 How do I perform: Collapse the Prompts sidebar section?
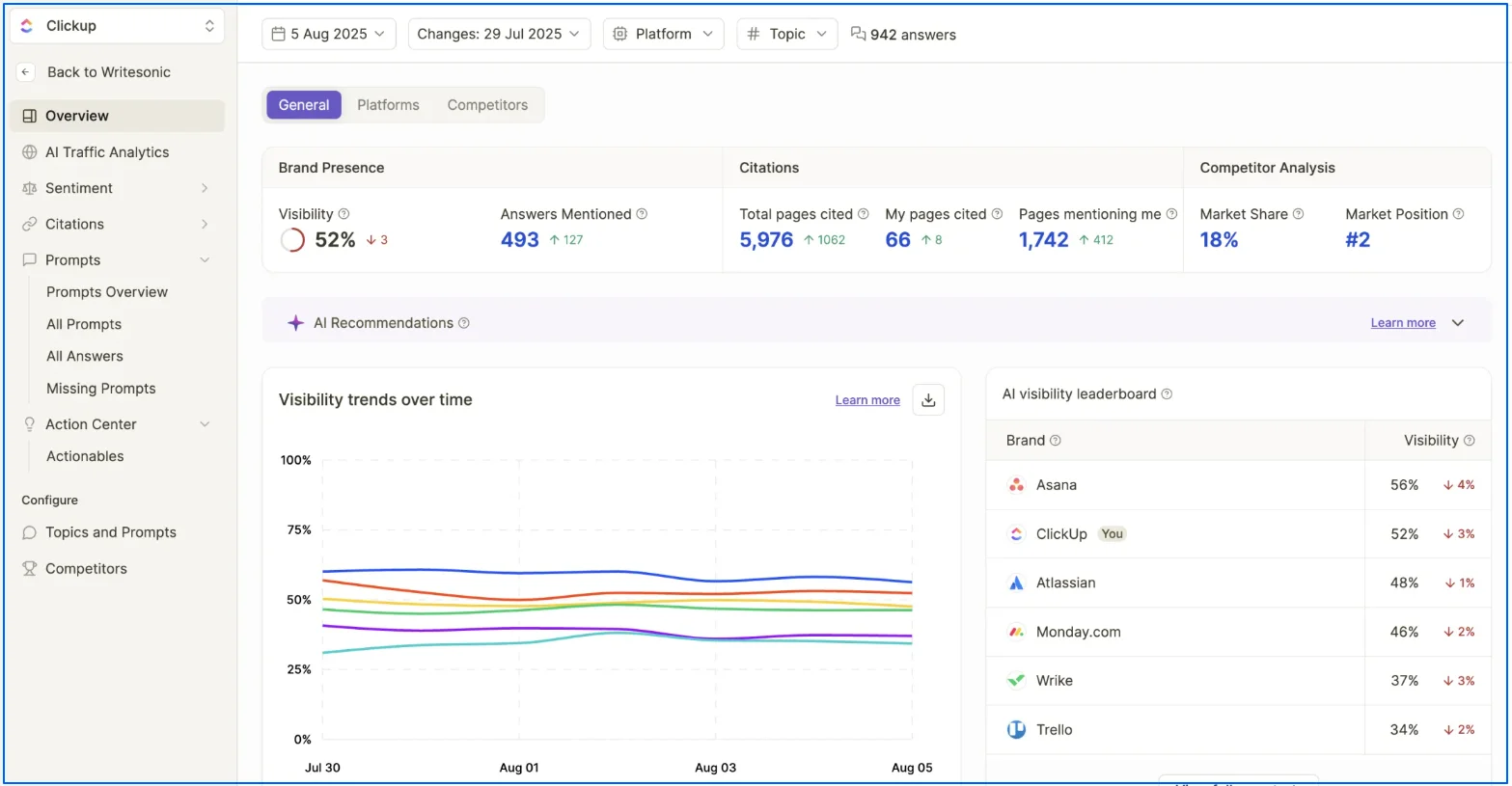205,260
